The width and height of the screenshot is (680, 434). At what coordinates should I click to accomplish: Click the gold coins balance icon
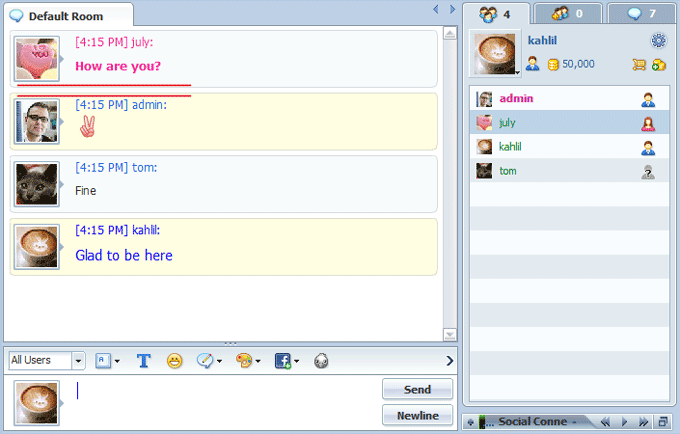pos(553,64)
